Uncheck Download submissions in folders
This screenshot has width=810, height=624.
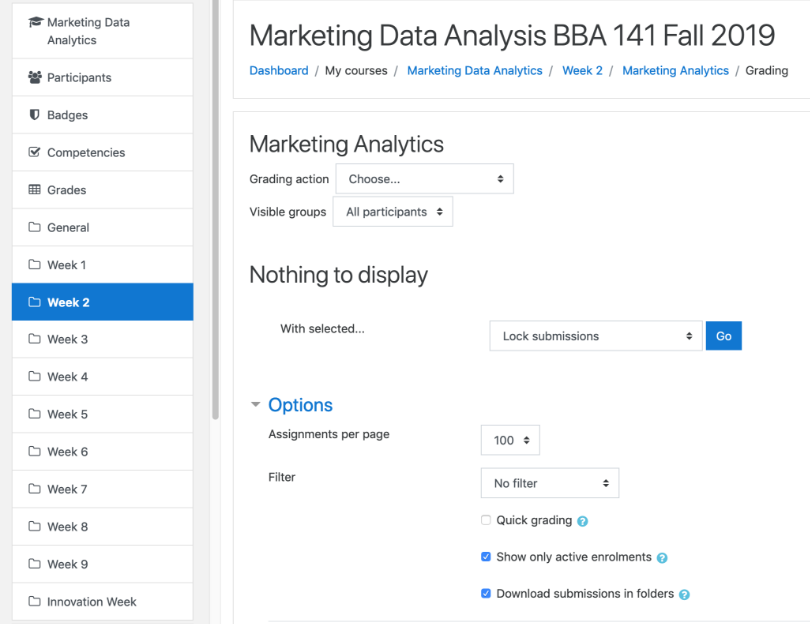[x=486, y=593]
